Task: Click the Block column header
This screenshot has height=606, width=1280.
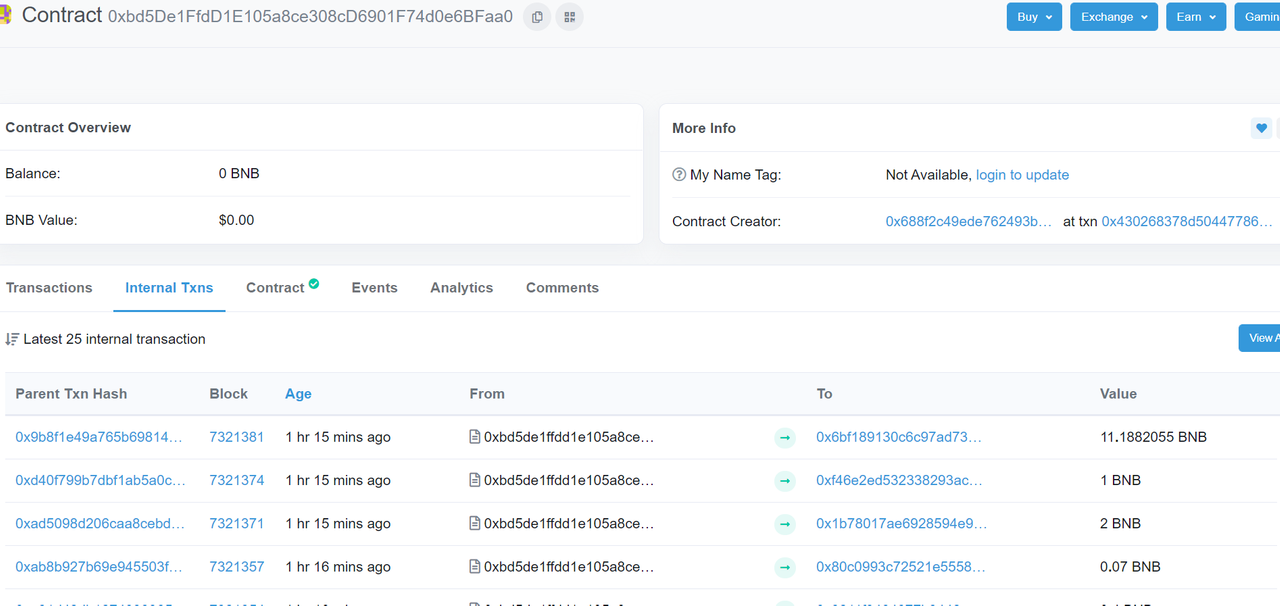Action: point(228,394)
